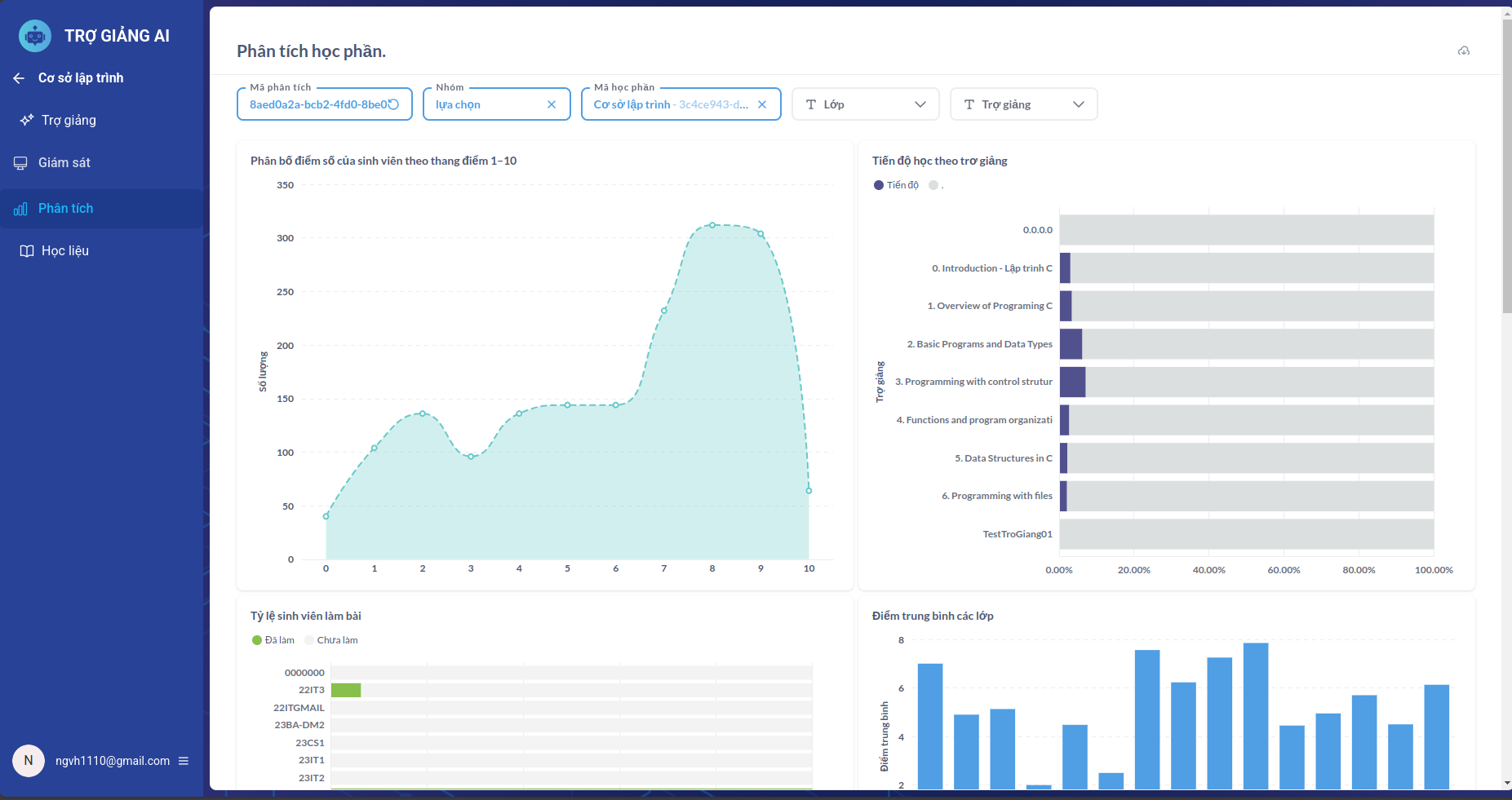Viewport: 1512px width, 800px height.
Task: Open the Giám sát sidebar menu
Action: coord(64,163)
